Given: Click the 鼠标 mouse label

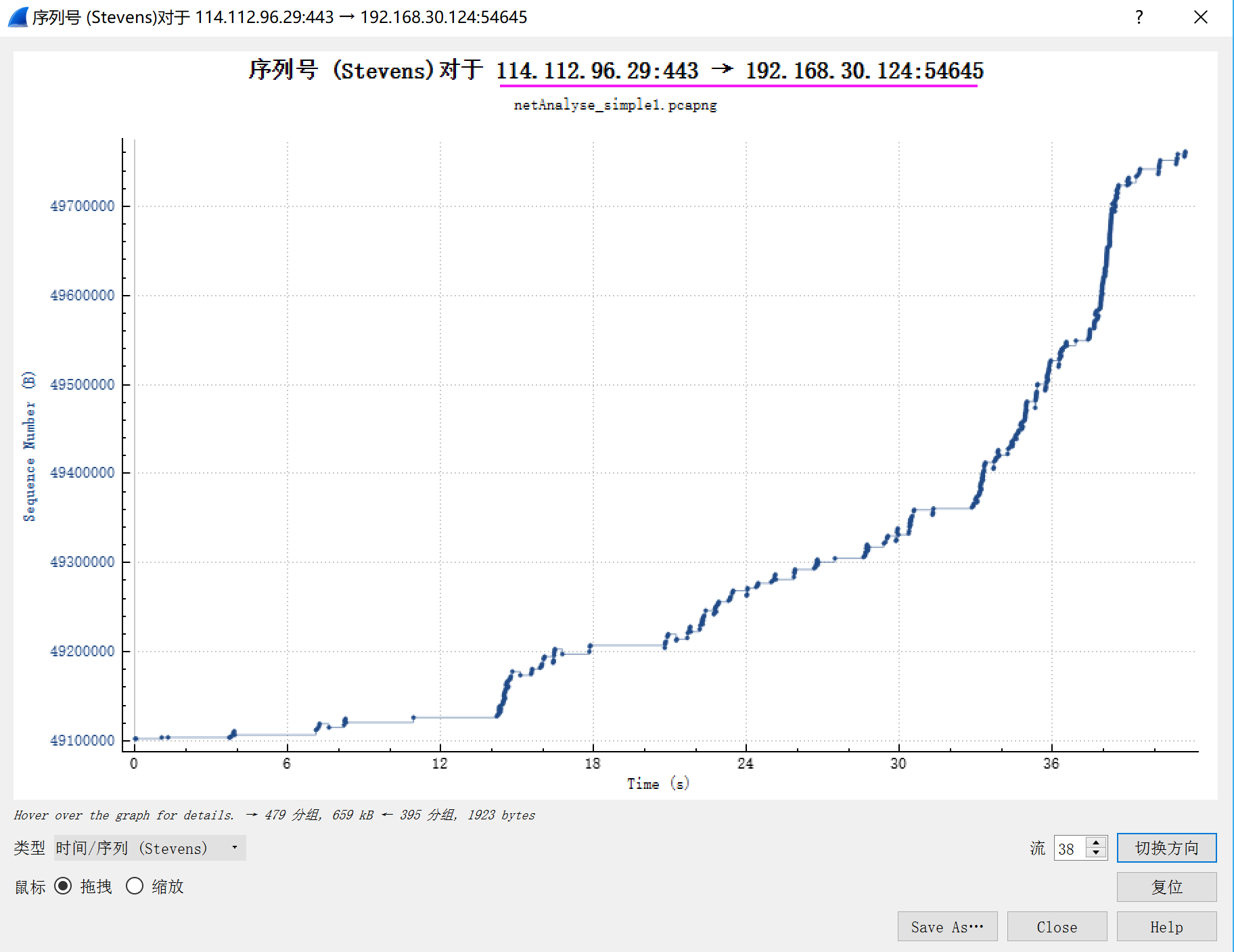Looking at the screenshot, I should [x=30, y=886].
